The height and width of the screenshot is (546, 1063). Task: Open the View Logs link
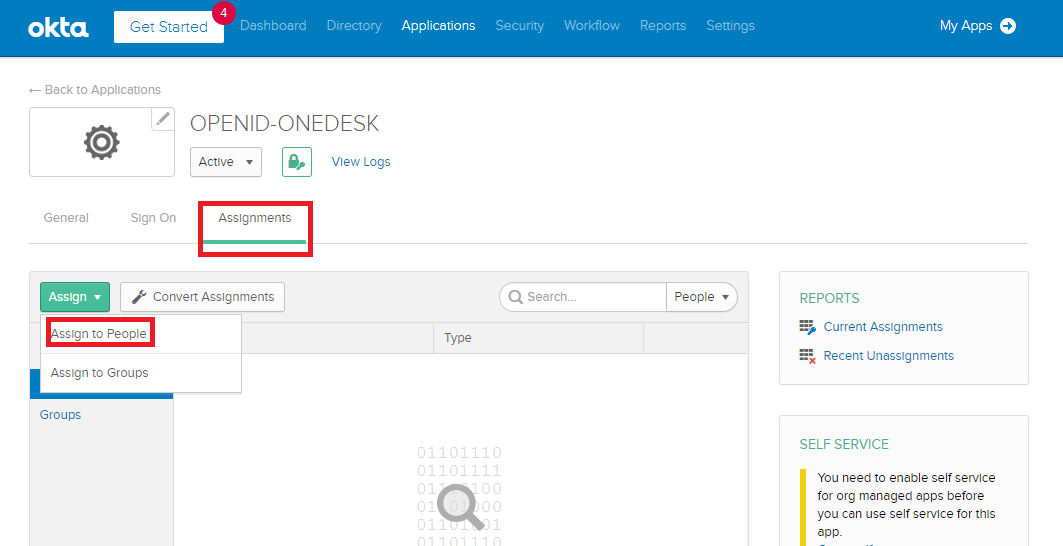[361, 162]
